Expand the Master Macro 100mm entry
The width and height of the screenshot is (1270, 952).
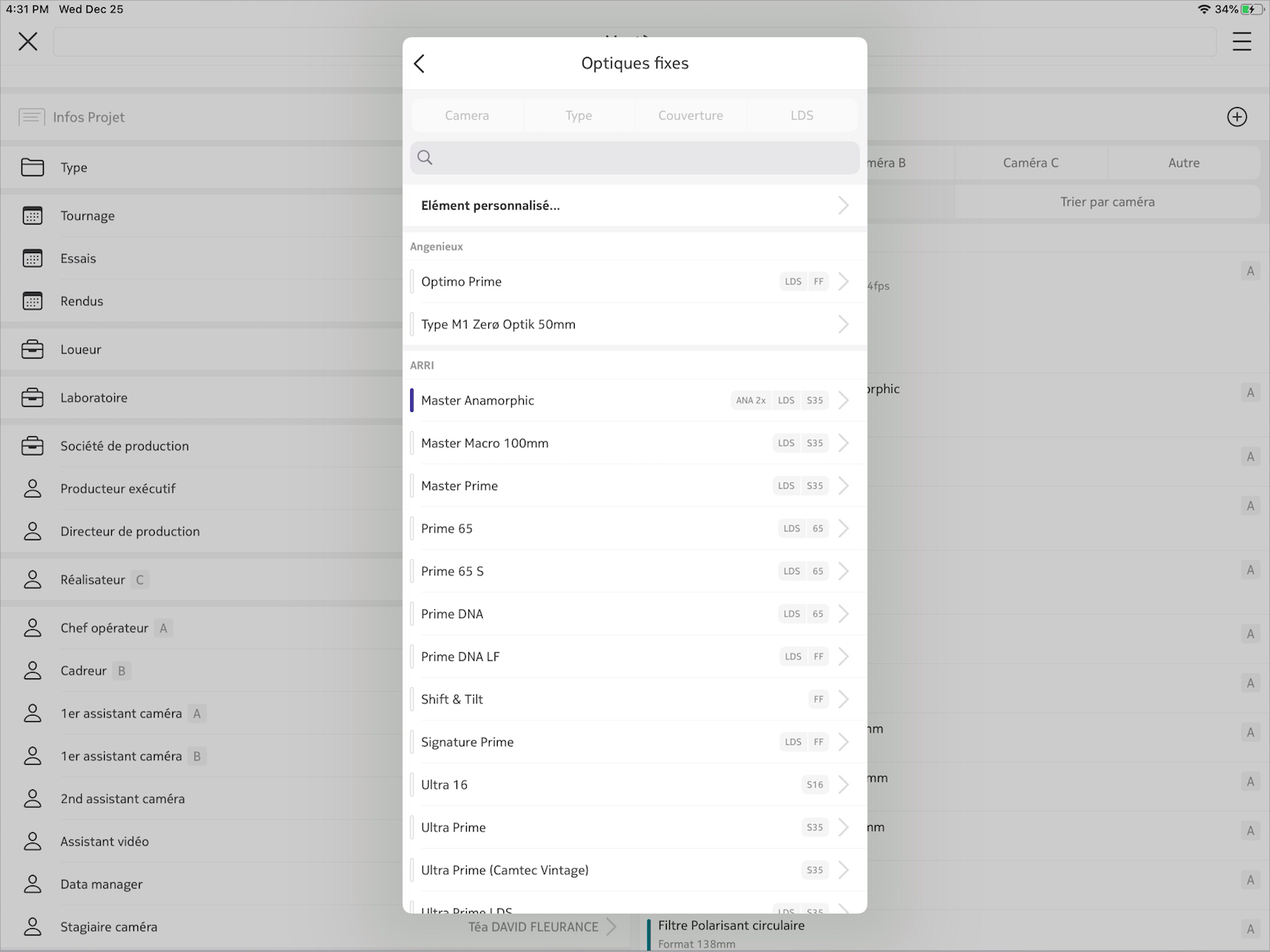point(635,443)
